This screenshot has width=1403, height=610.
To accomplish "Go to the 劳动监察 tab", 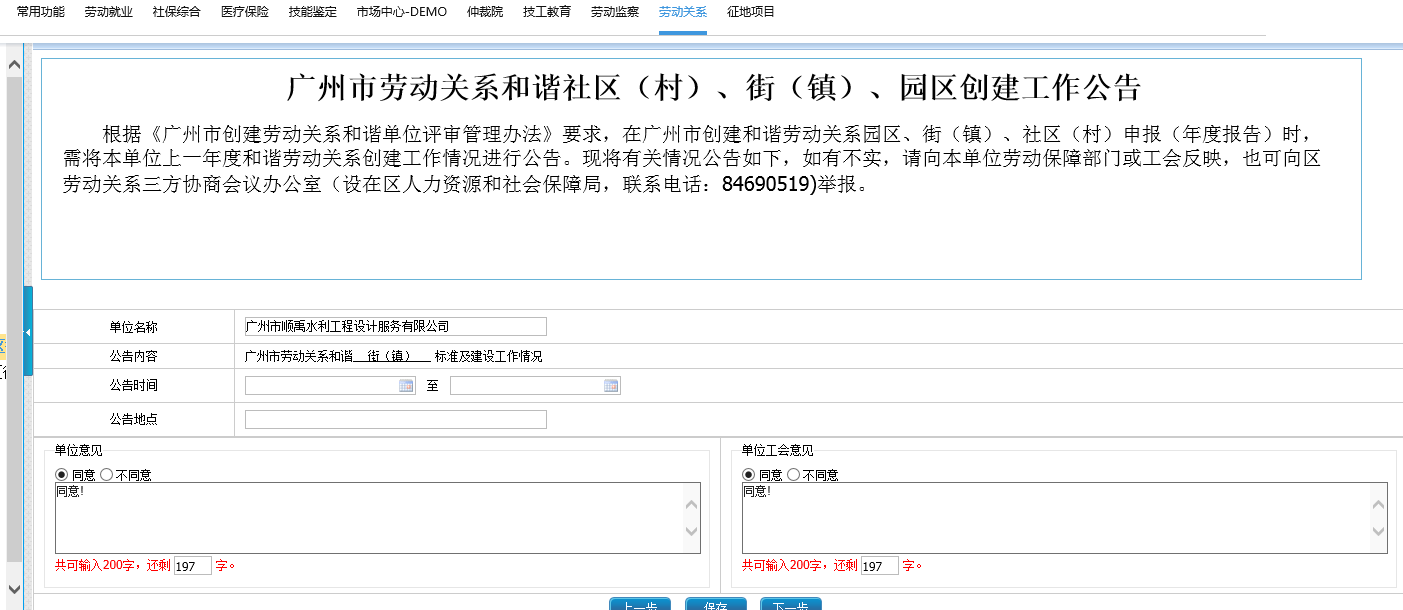I will point(615,12).
